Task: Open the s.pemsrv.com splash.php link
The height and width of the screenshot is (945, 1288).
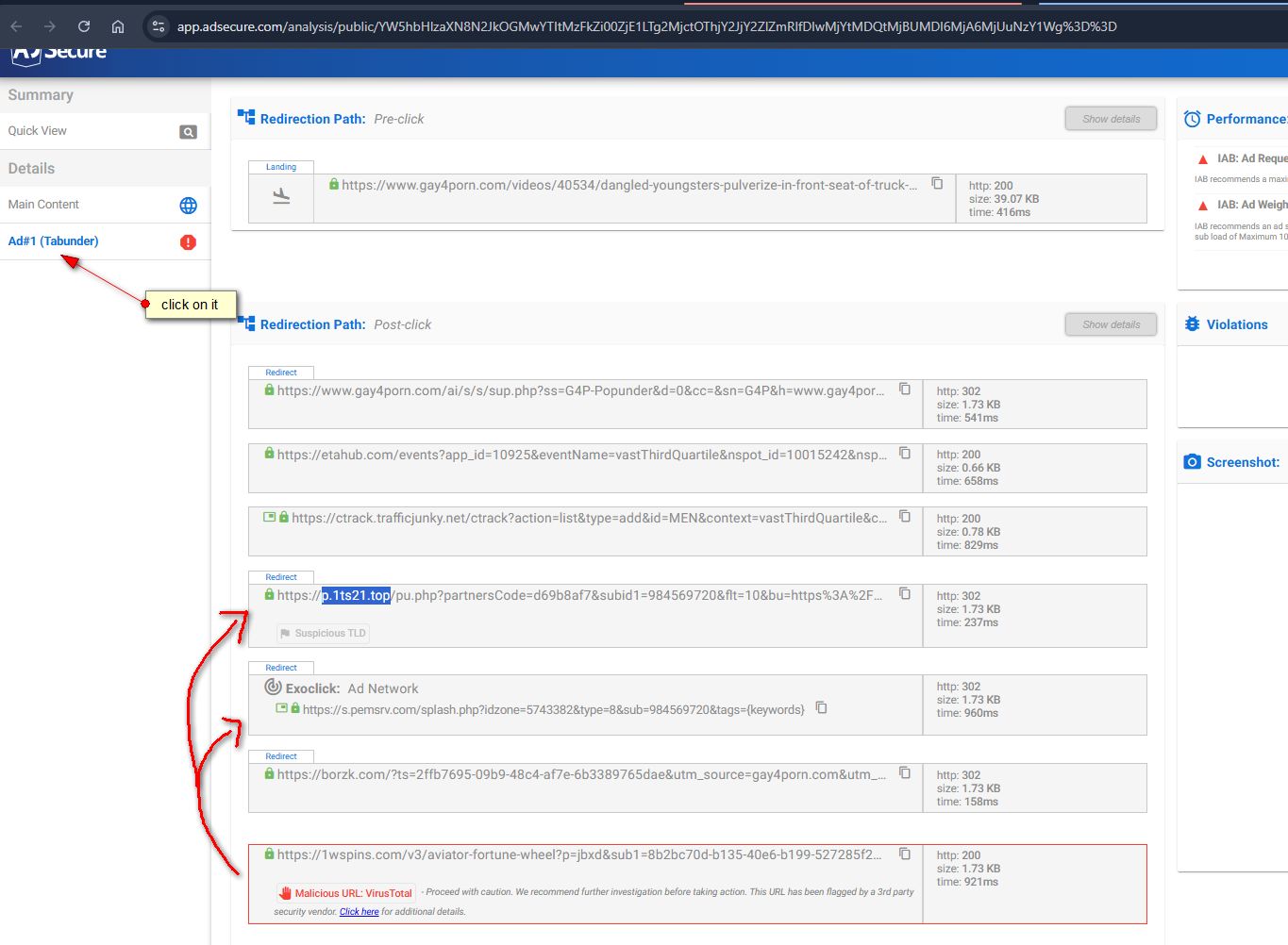Action: click(554, 710)
